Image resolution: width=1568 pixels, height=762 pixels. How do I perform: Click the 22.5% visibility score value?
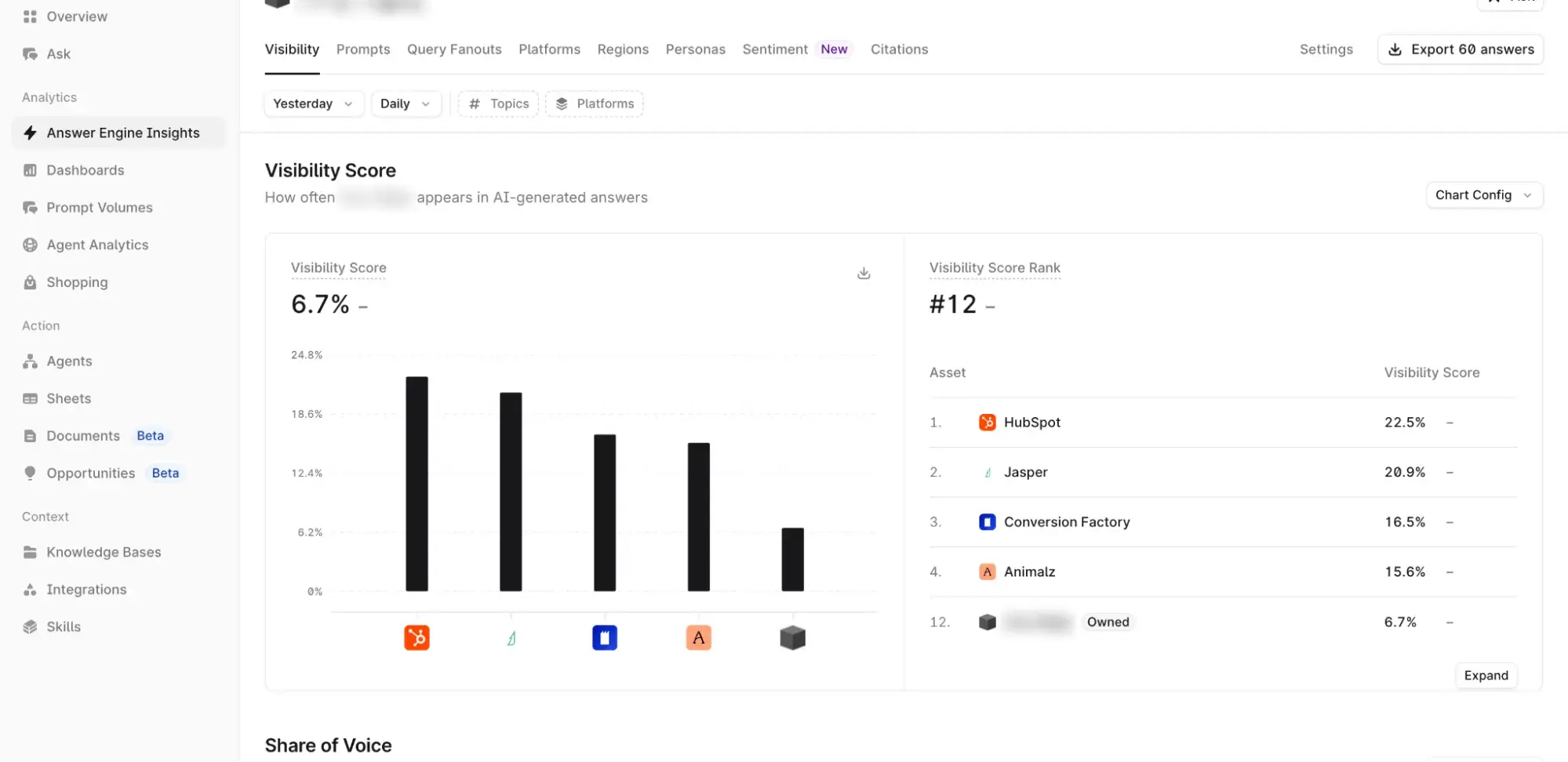(x=1404, y=423)
